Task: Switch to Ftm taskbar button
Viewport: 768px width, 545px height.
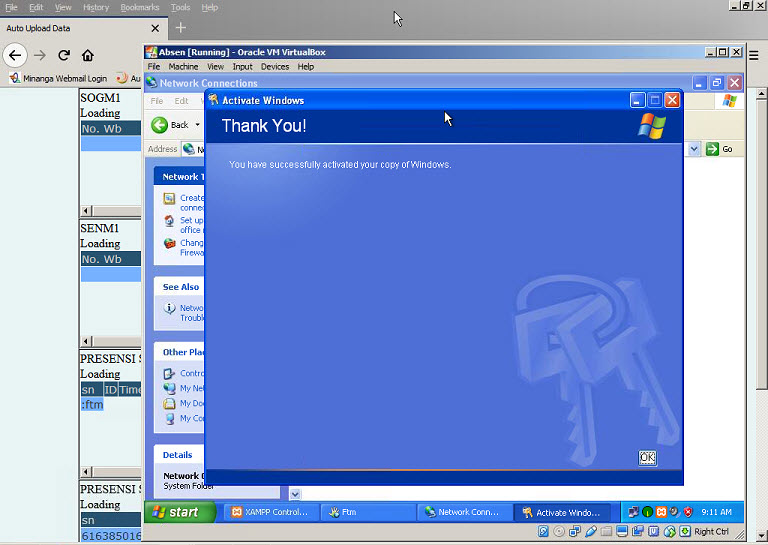Action: pyautogui.click(x=368, y=512)
